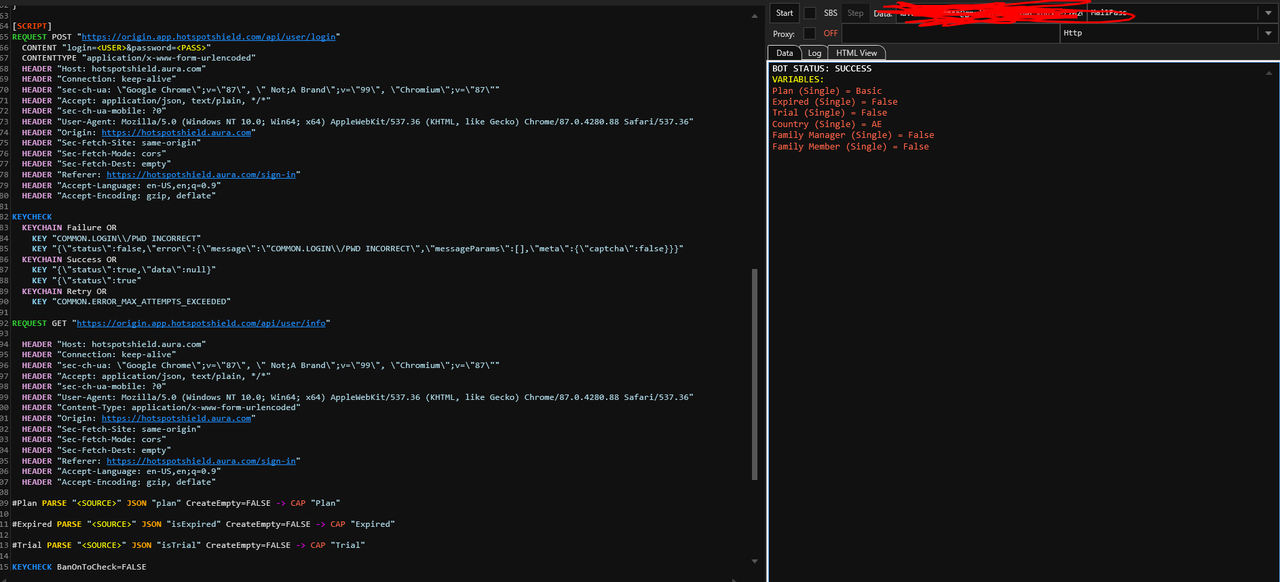Click the 'Family Member (Single) = False' line
This screenshot has height=582, width=1280.
(850, 146)
